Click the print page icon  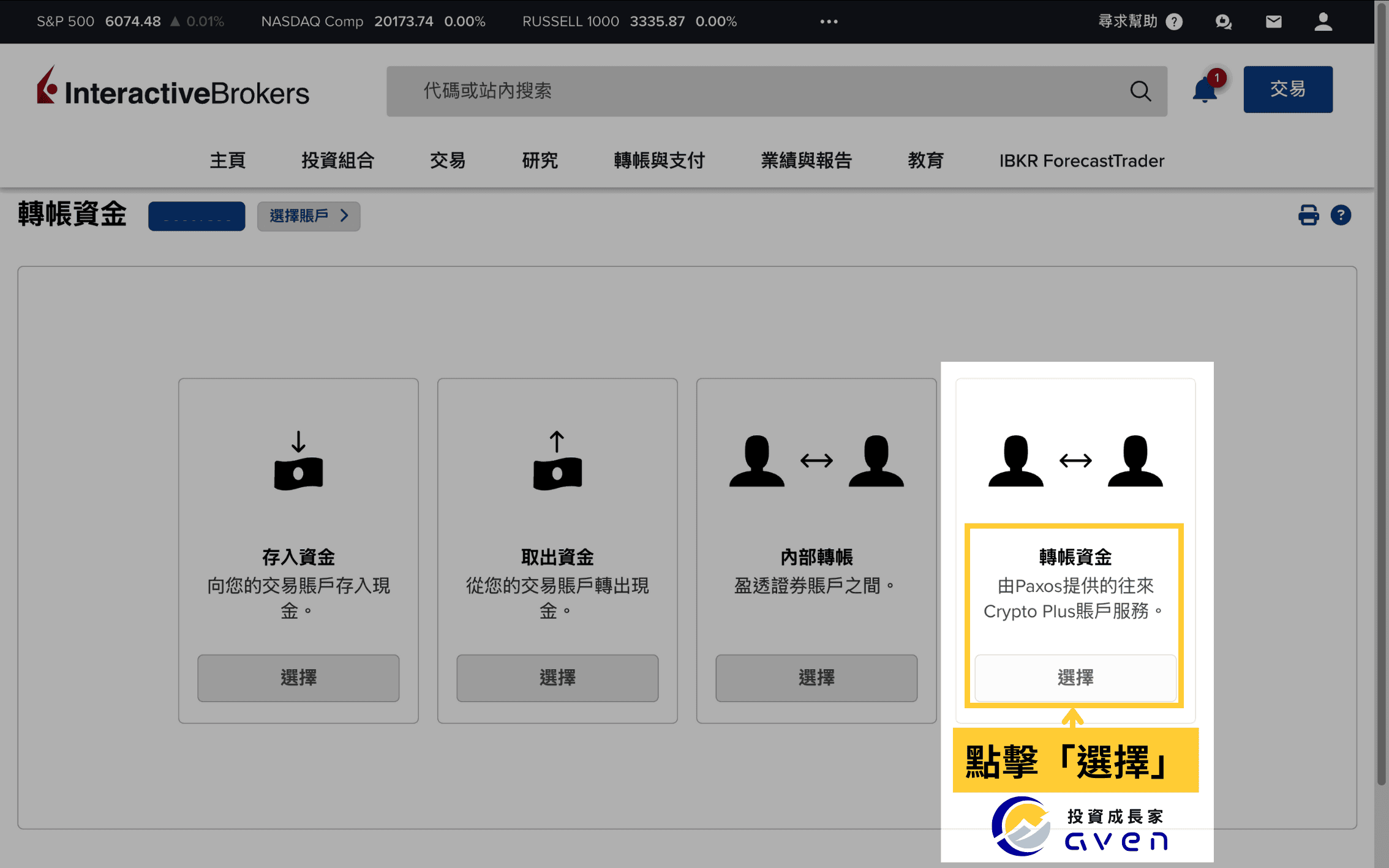1308,215
